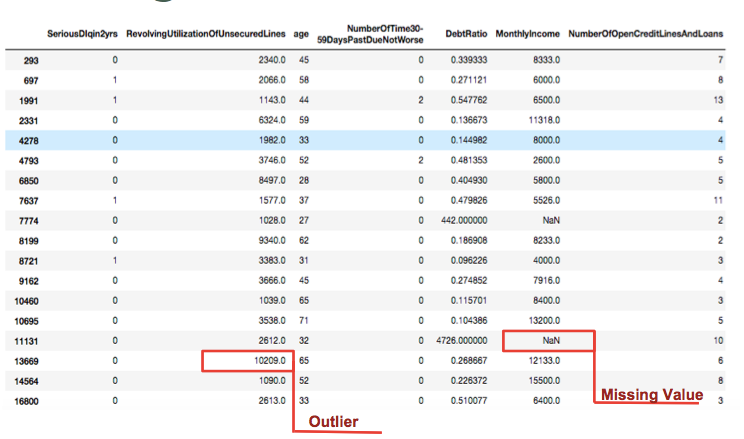Click credit lines value 11 in row 7637
This screenshot has width=744, height=439.
(x=718, y=200)
